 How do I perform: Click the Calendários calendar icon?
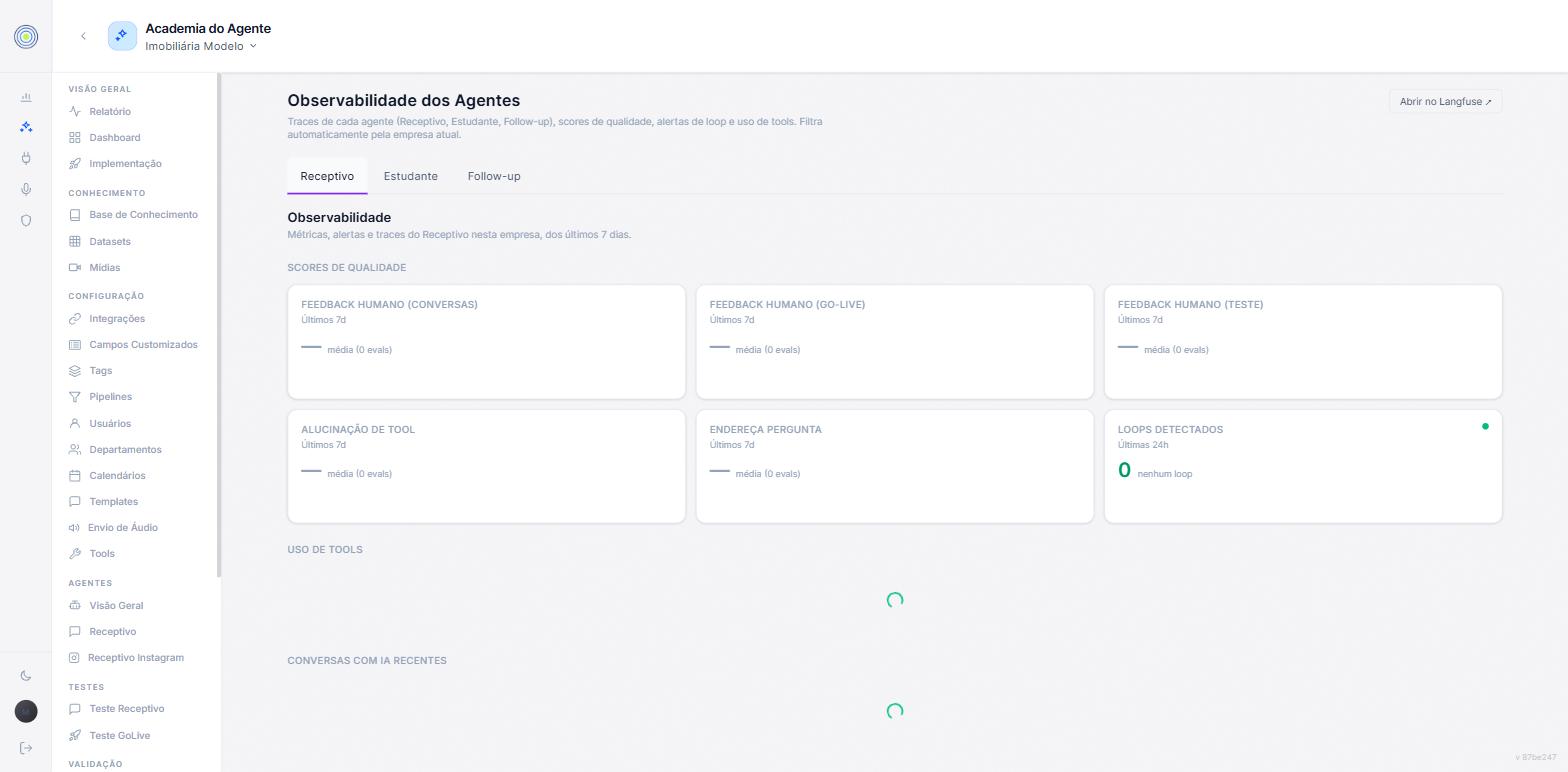tap(75, 476)
